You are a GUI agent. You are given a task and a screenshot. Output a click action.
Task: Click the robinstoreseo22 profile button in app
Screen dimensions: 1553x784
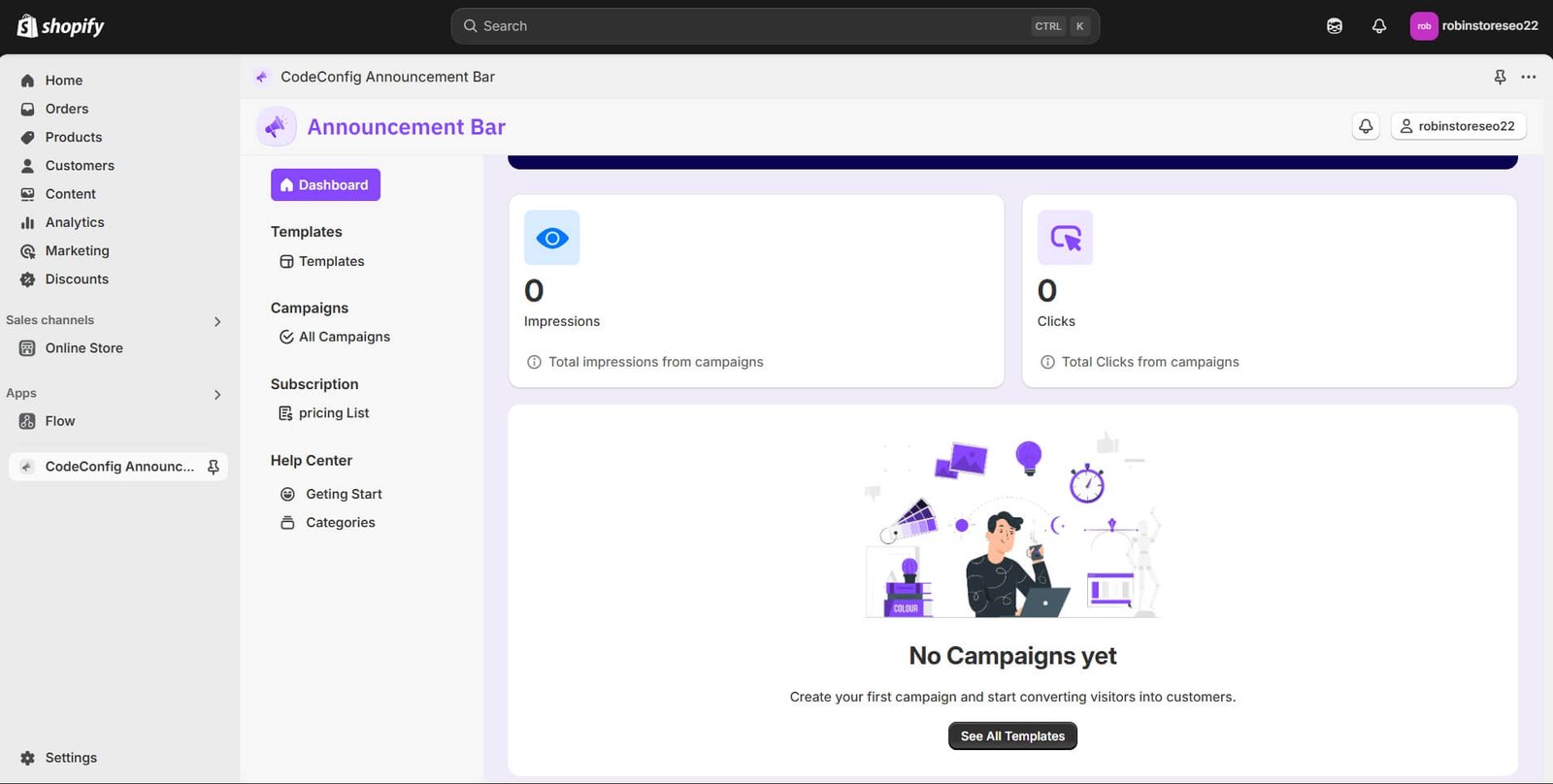(1458, 126)
